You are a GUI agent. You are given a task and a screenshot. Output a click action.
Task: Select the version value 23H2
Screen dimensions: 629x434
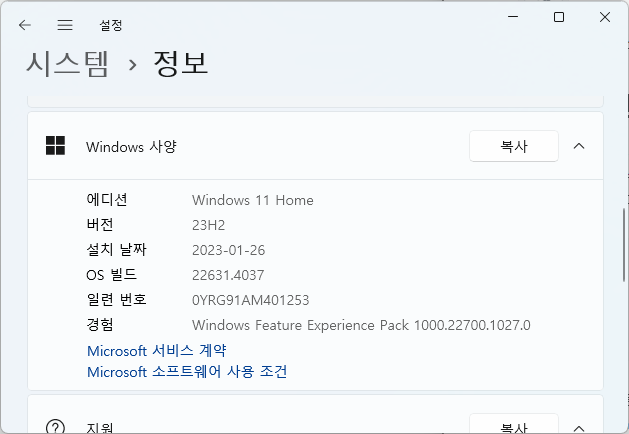(x=208, y=225)
